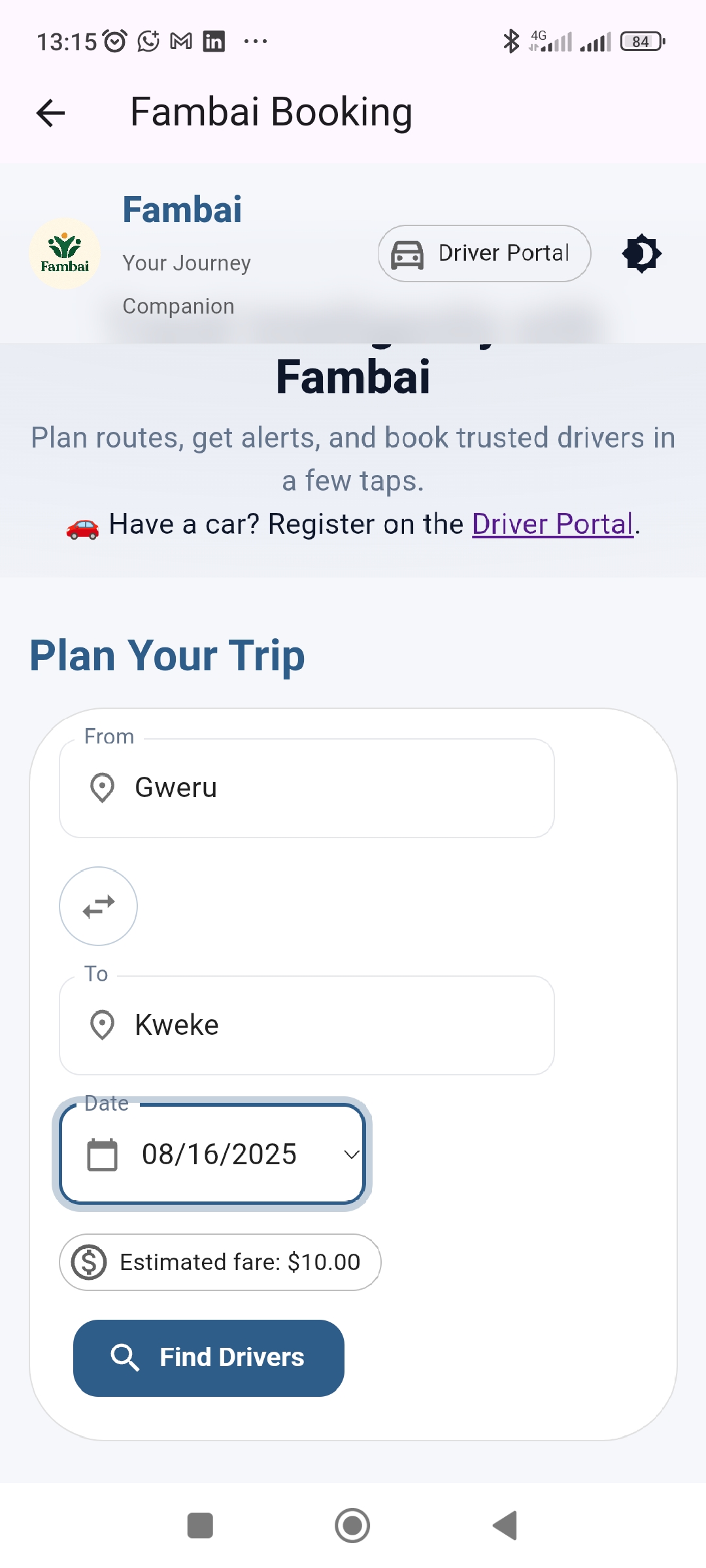This screenshot has height=1568, width=706.
Task: Open the Fambai brand title in header
Action: coord(182,210)
